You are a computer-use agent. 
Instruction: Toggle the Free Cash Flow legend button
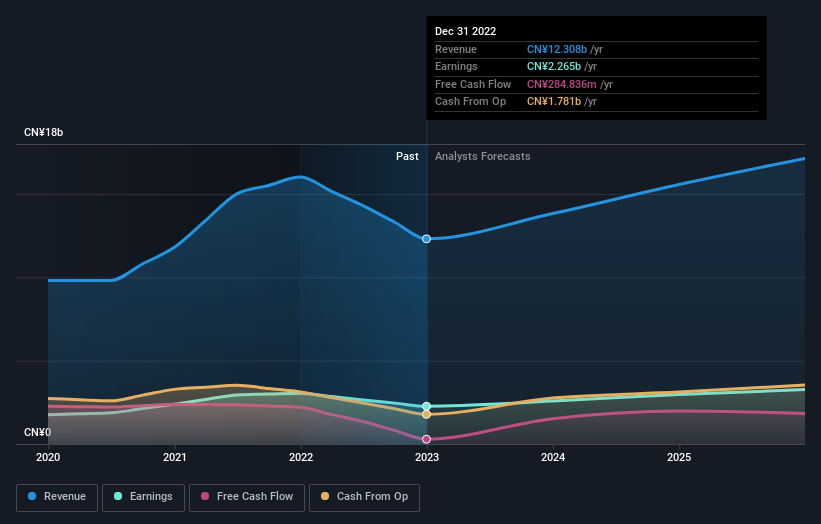[x=247, y=497]
